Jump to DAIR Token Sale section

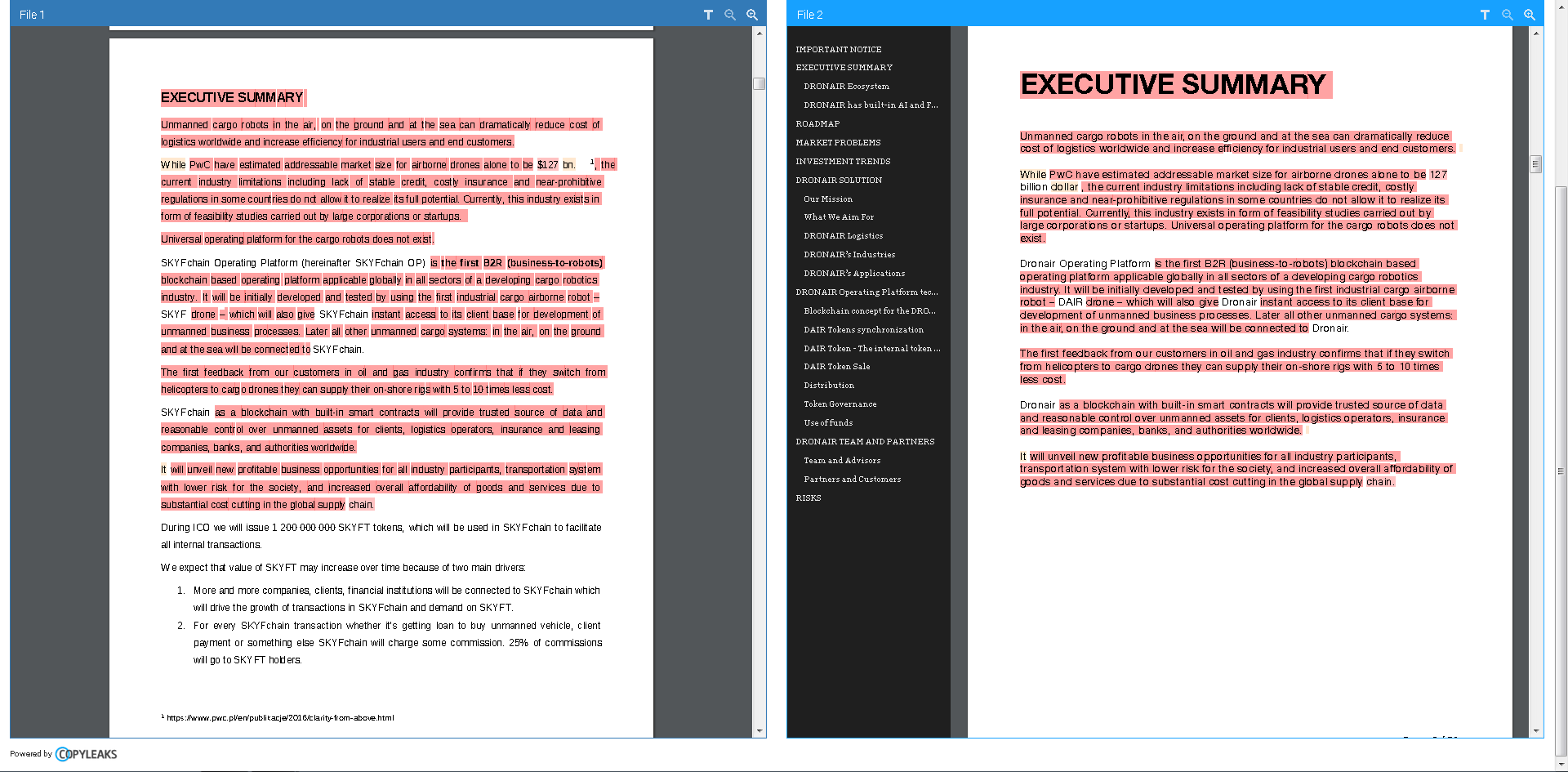click(x=836, y=367)
